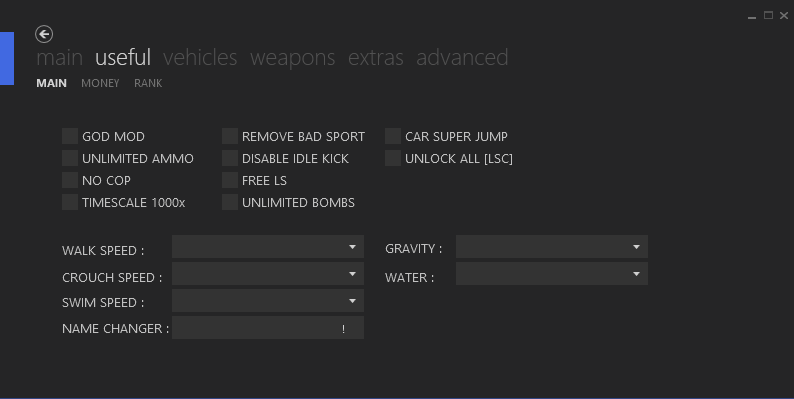794x399 pixels.
Task: Open the SWIM SPEED dropdown list
Action: [x=268, y=301]
